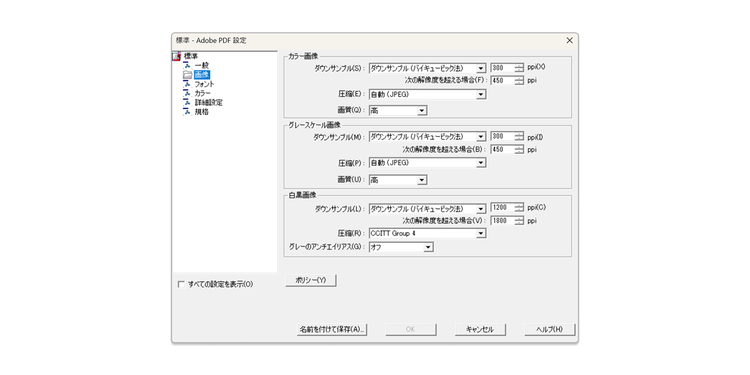The height and width of the screenshot is (375, 750).
Task: Click grayscale 300 ppi input field
Action: (503, 136)
